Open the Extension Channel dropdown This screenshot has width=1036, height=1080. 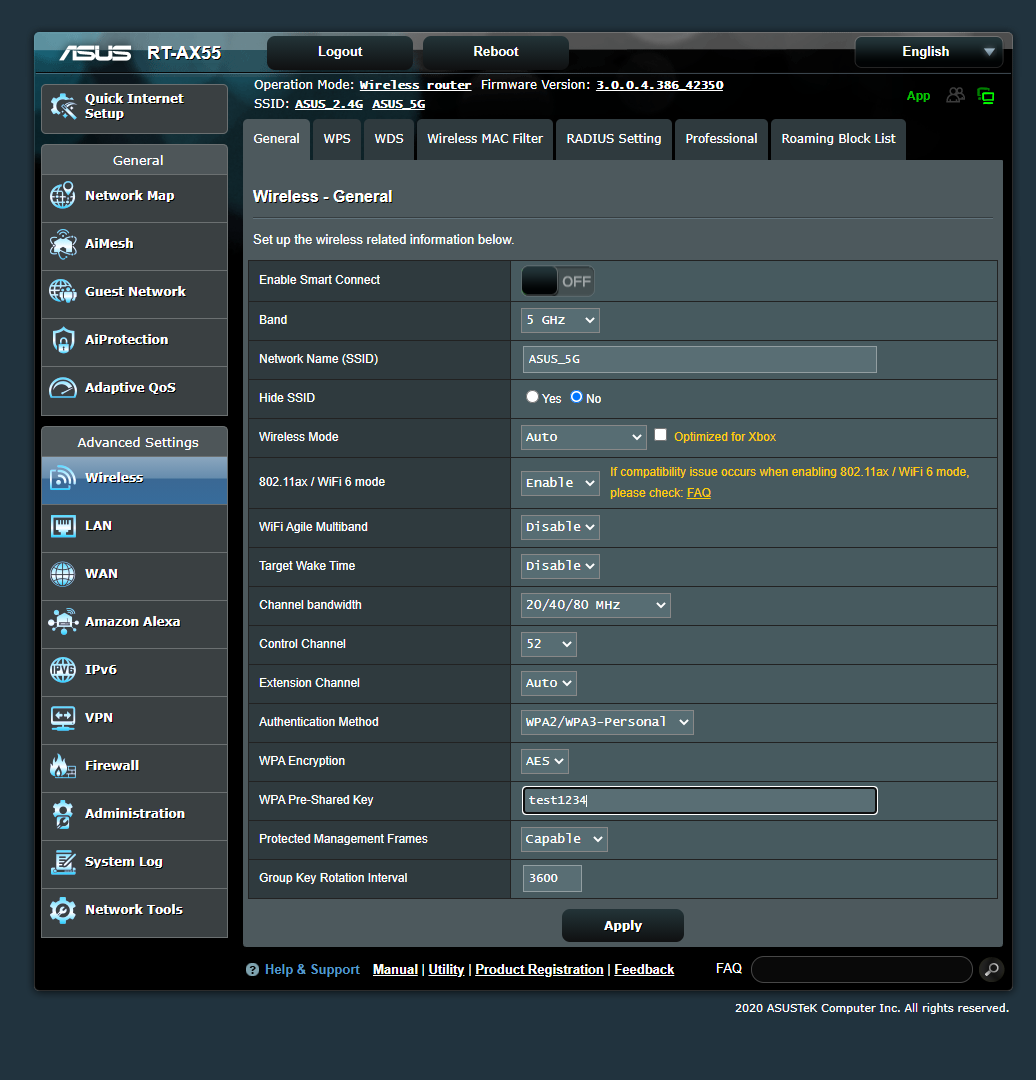click(548, 683)
